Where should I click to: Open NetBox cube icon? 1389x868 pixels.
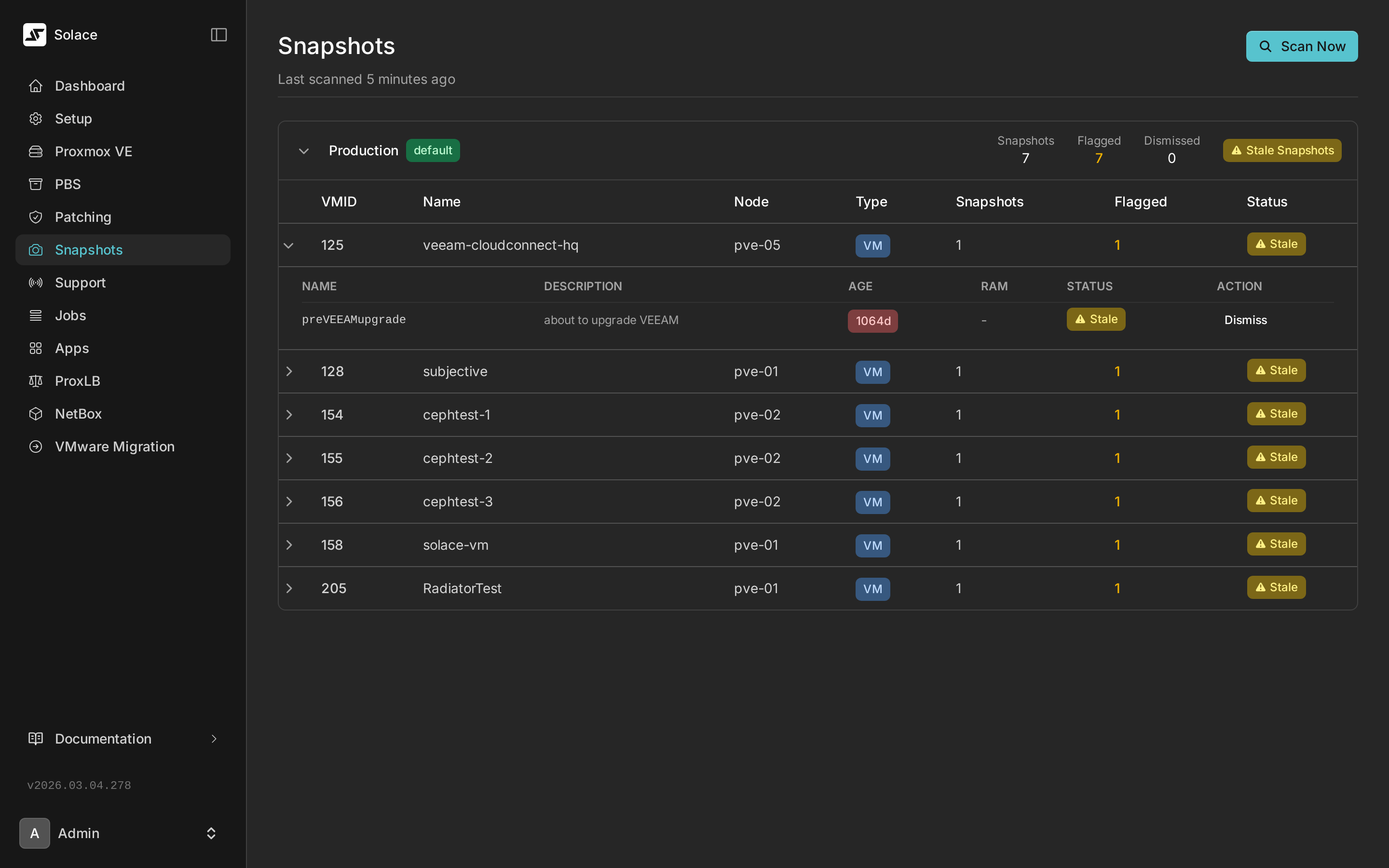[36, 414]
